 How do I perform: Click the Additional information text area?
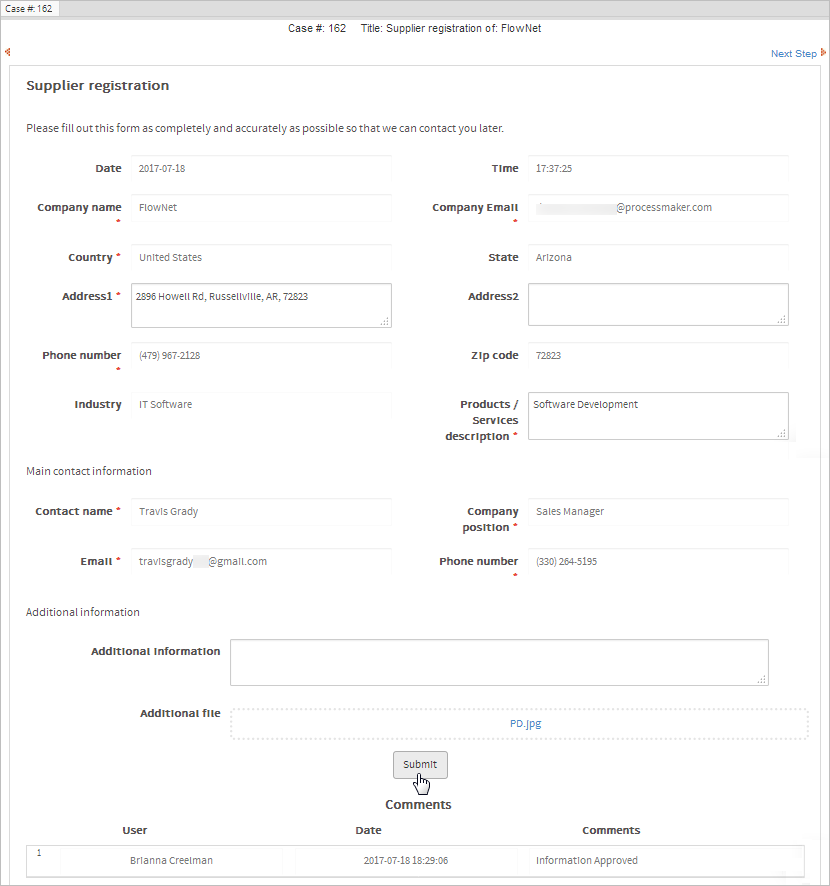498,662
